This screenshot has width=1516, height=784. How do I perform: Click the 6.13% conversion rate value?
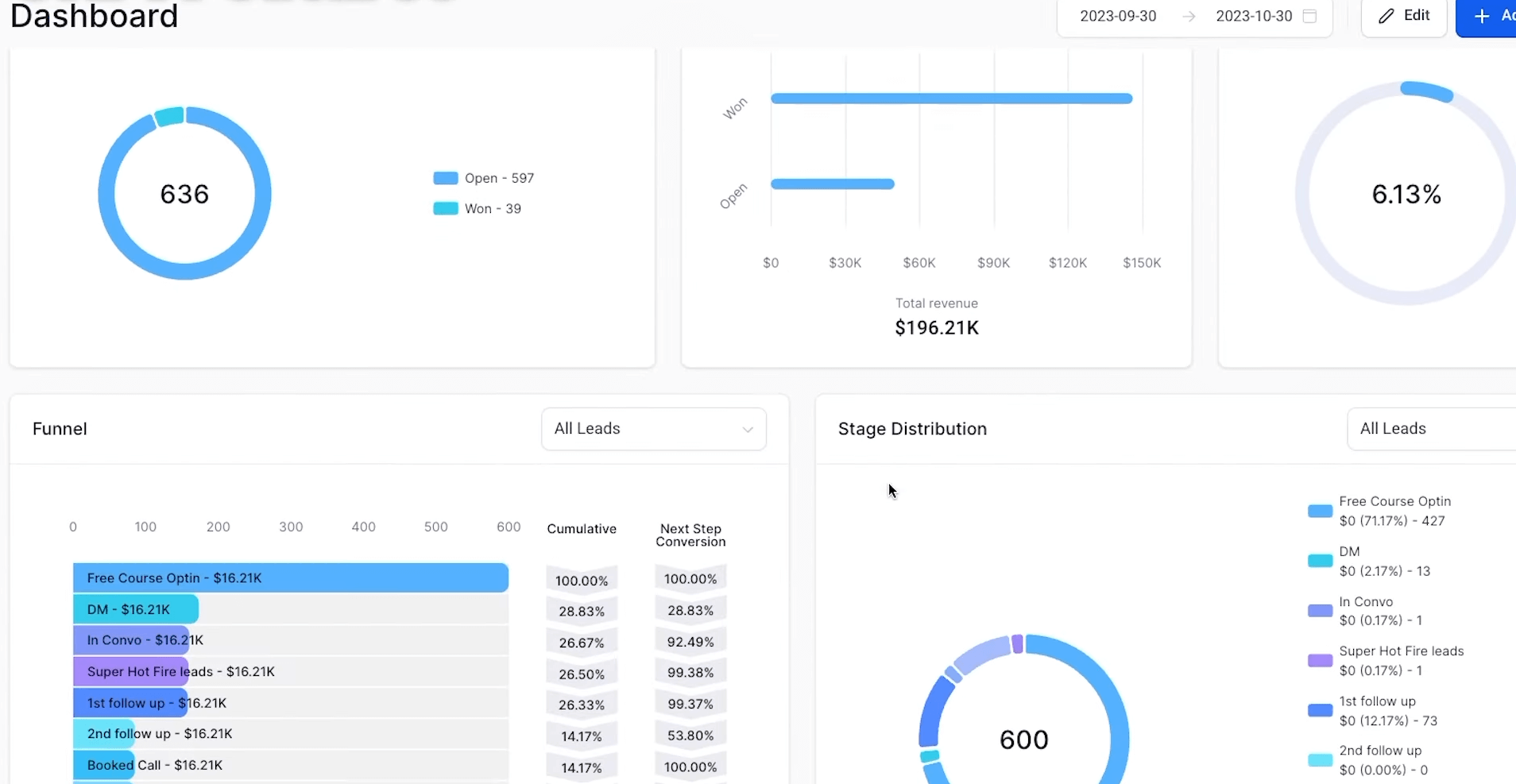point(1406,194)
